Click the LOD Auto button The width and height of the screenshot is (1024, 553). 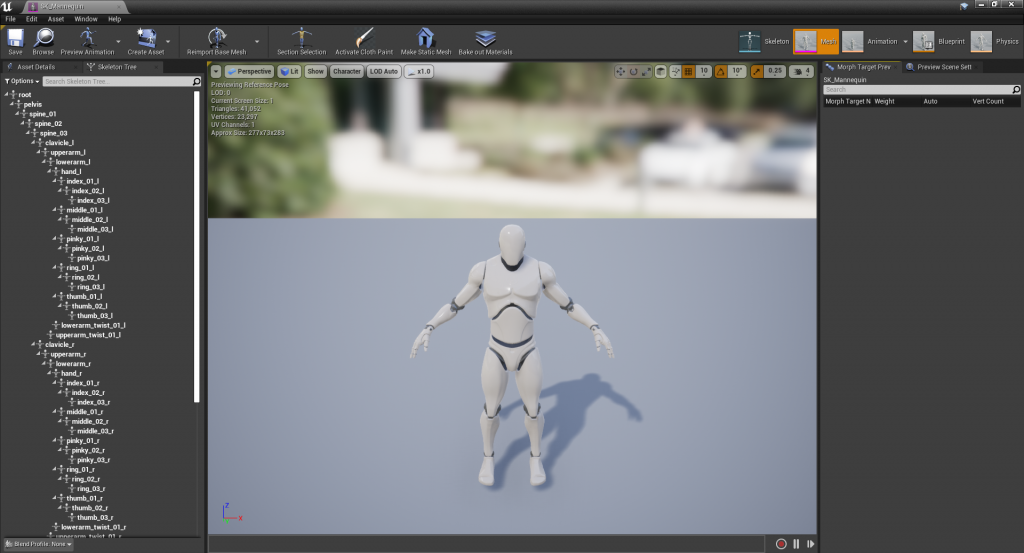[383, 71]
